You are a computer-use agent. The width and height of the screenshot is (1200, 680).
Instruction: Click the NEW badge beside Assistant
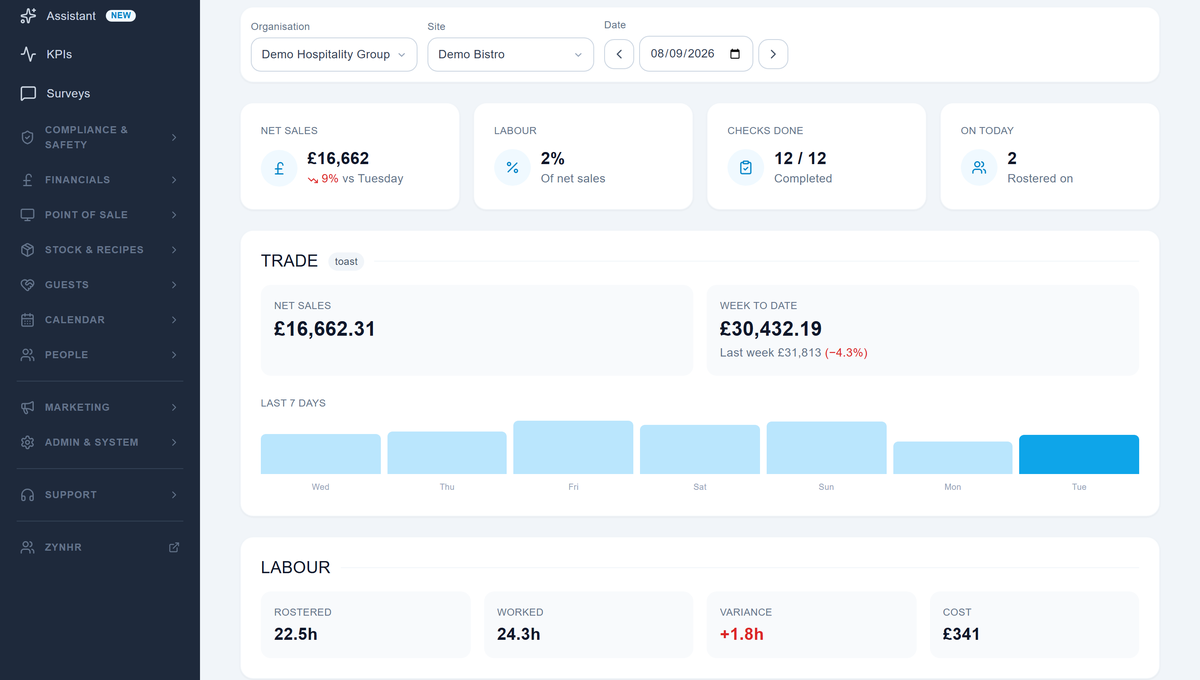tap(121, 16)
